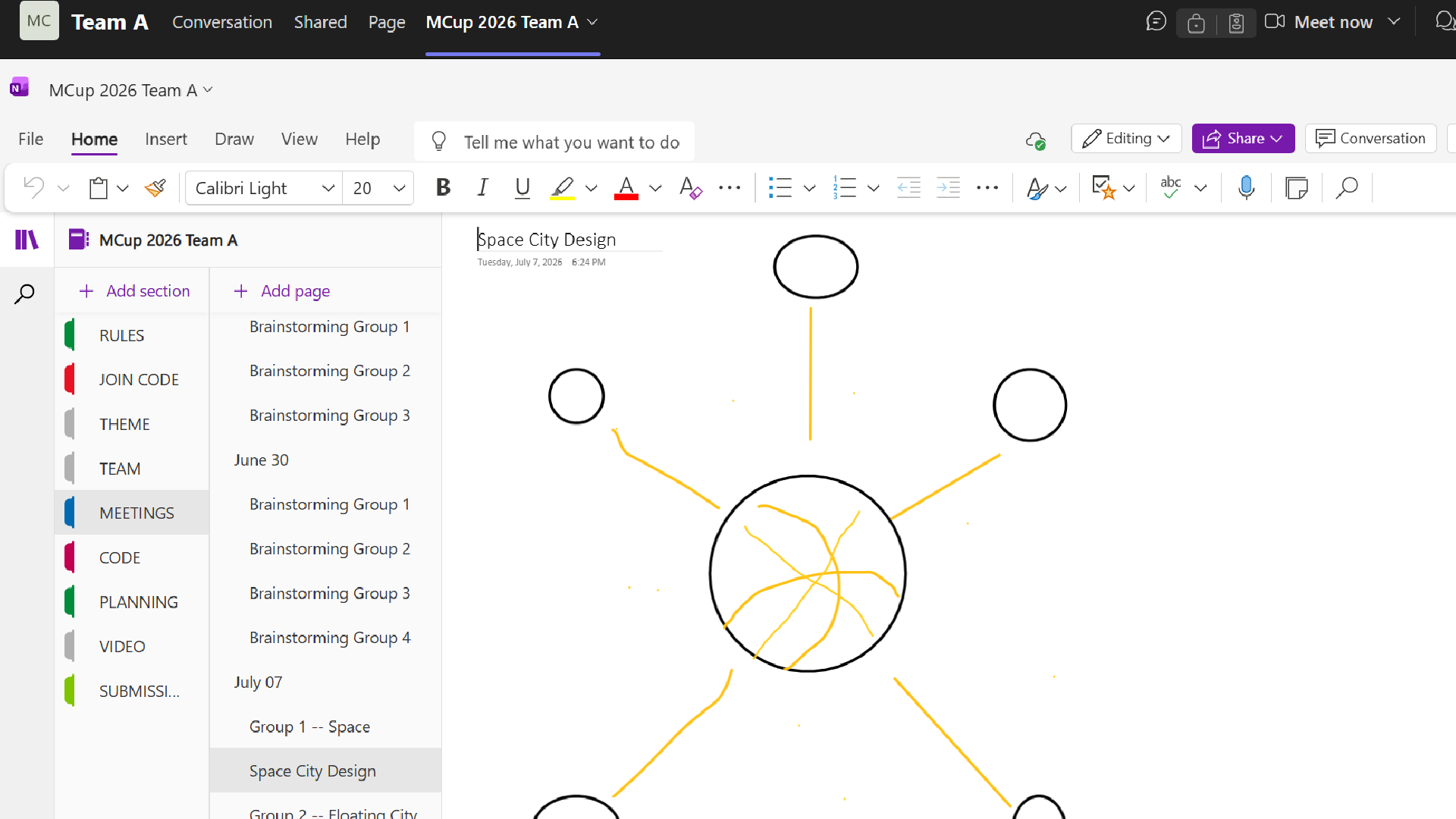Click the increase indent icon
Image resolution: width=1456 pixels, height=819 pixels.
[948, 187]
